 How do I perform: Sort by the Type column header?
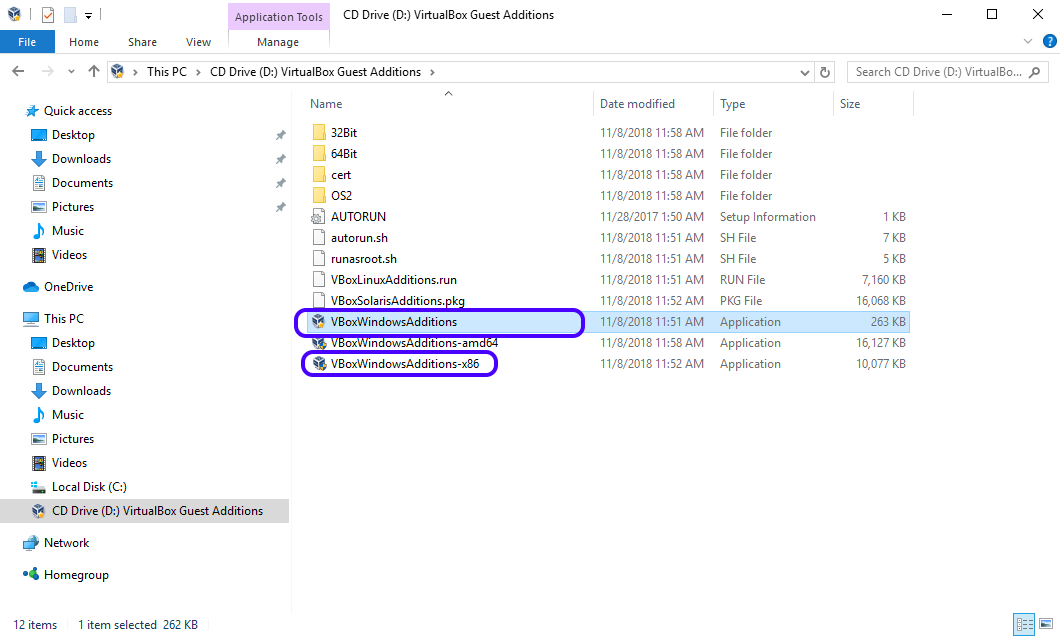[x=732, y=103]
